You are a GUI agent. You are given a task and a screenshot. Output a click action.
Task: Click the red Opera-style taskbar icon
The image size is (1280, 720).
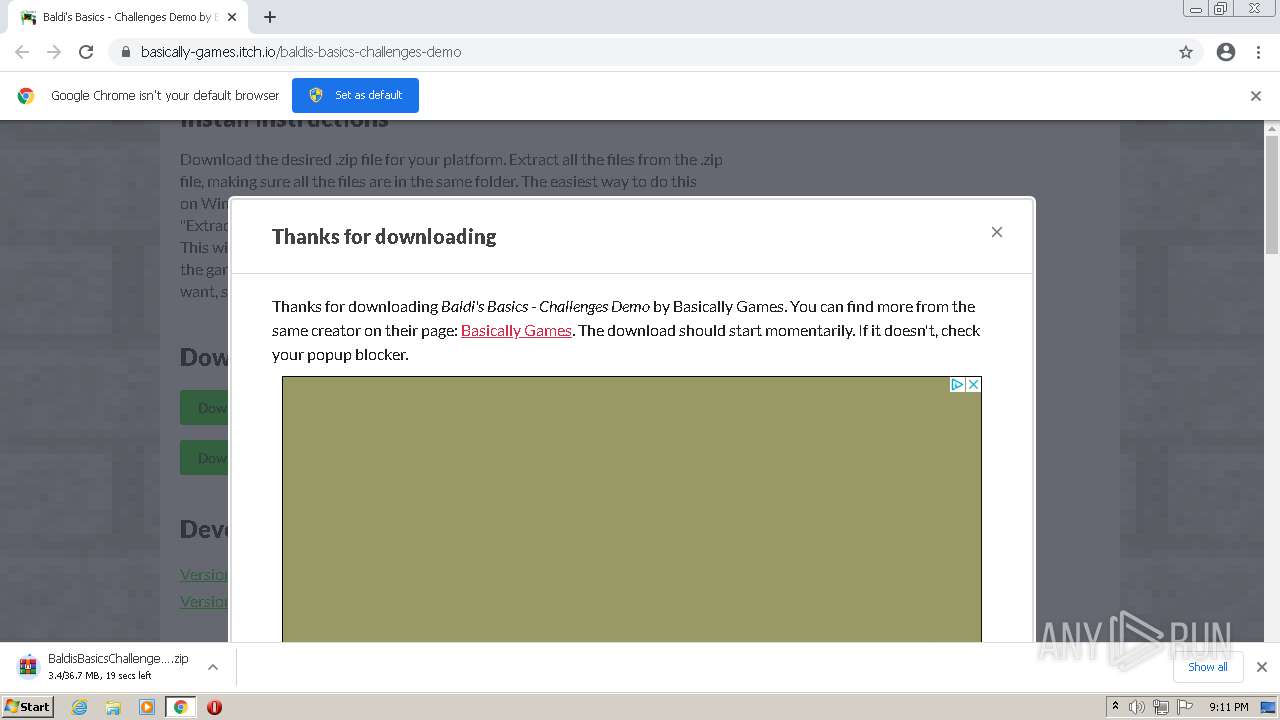tap(214, 707)
